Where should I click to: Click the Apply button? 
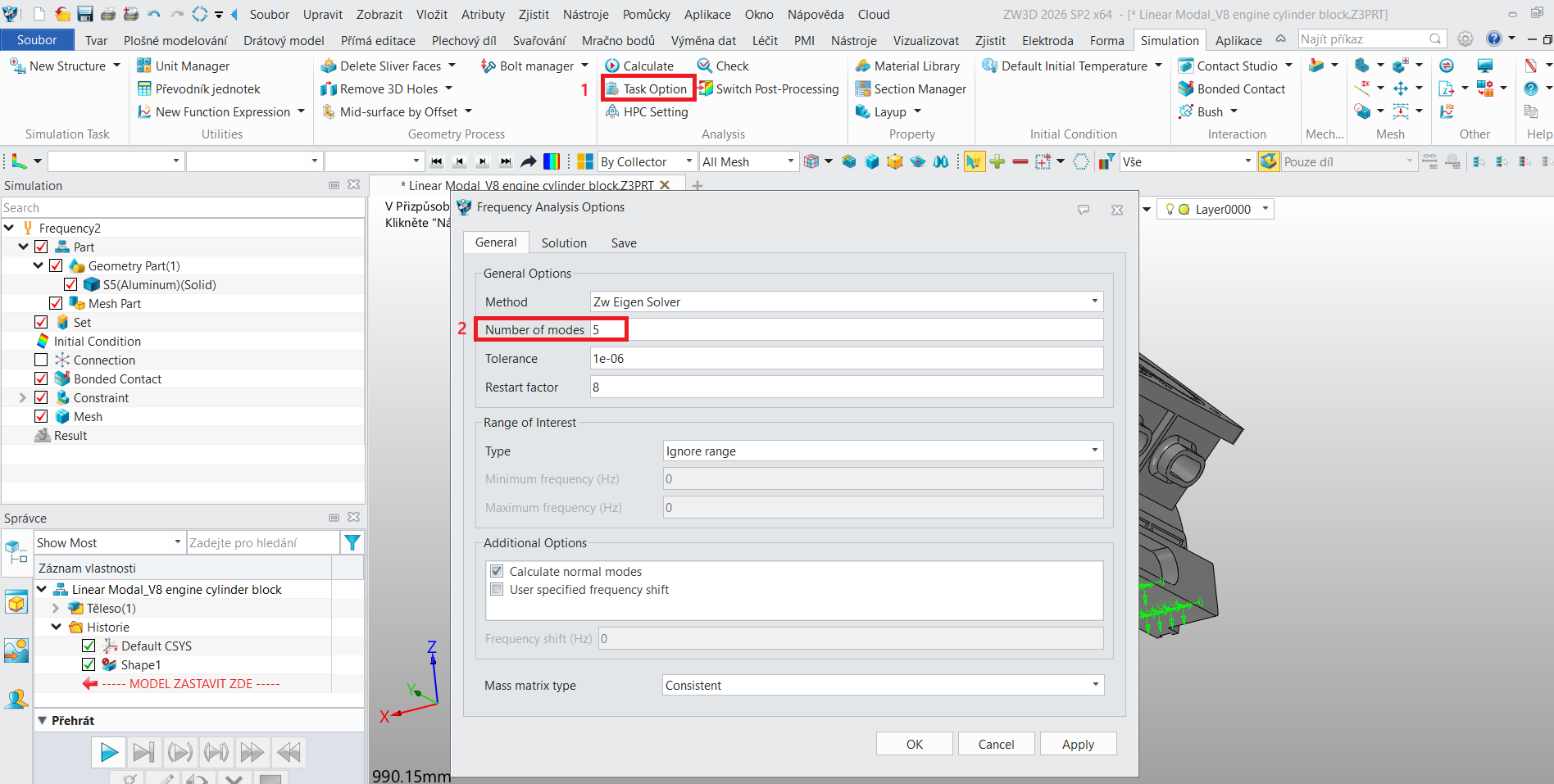tap(1079, 744)
